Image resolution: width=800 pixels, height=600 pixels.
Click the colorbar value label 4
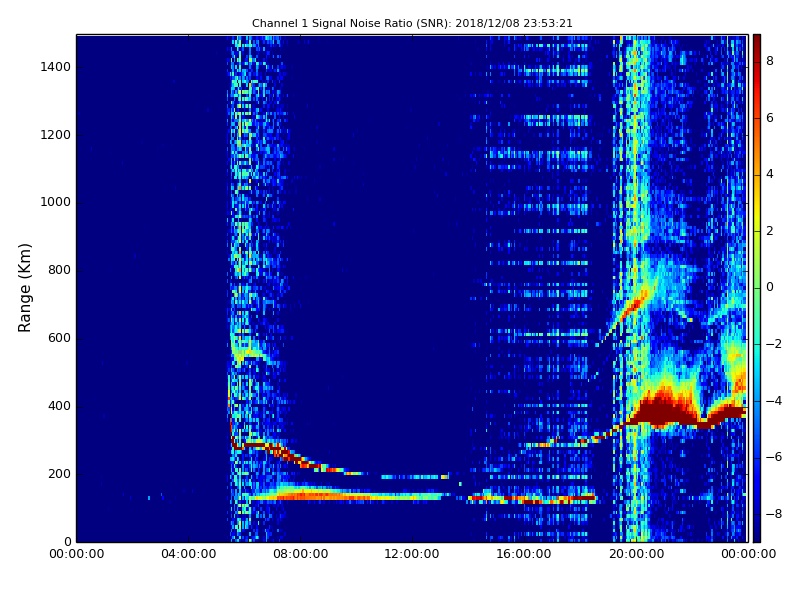[770, 174]
